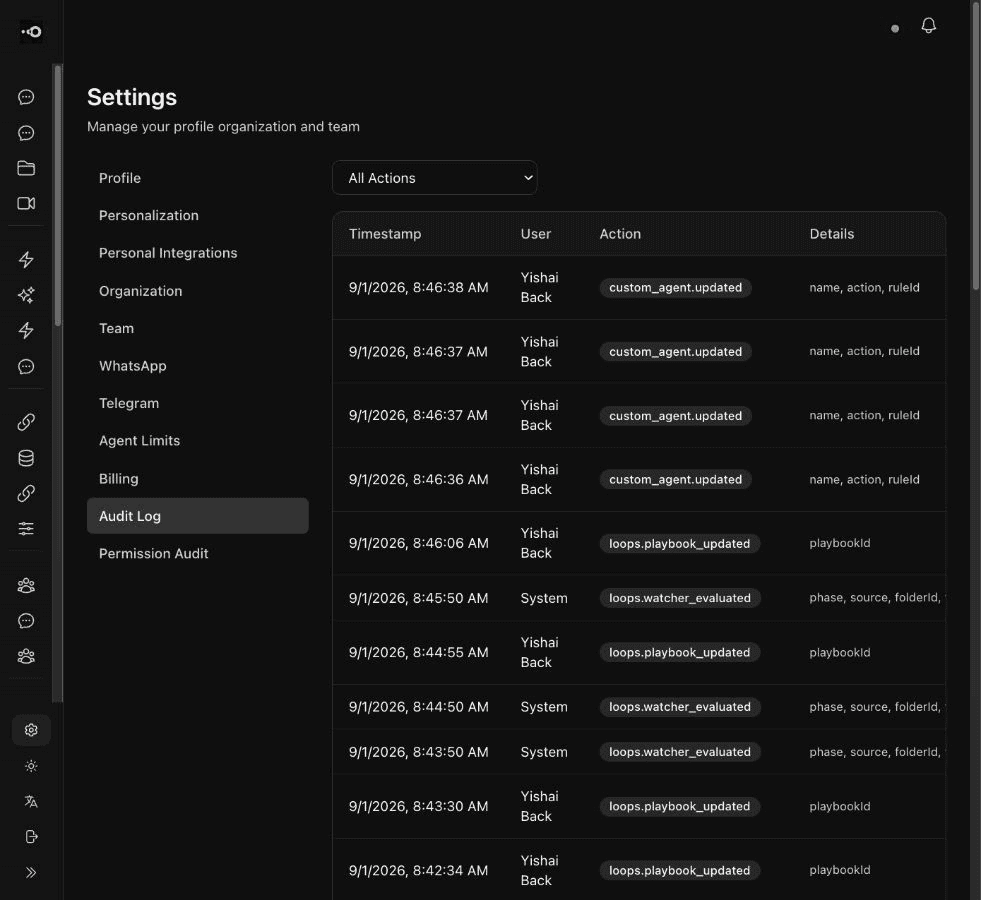
Task: Go to WhatsApp settings
Action: [198, 366]
